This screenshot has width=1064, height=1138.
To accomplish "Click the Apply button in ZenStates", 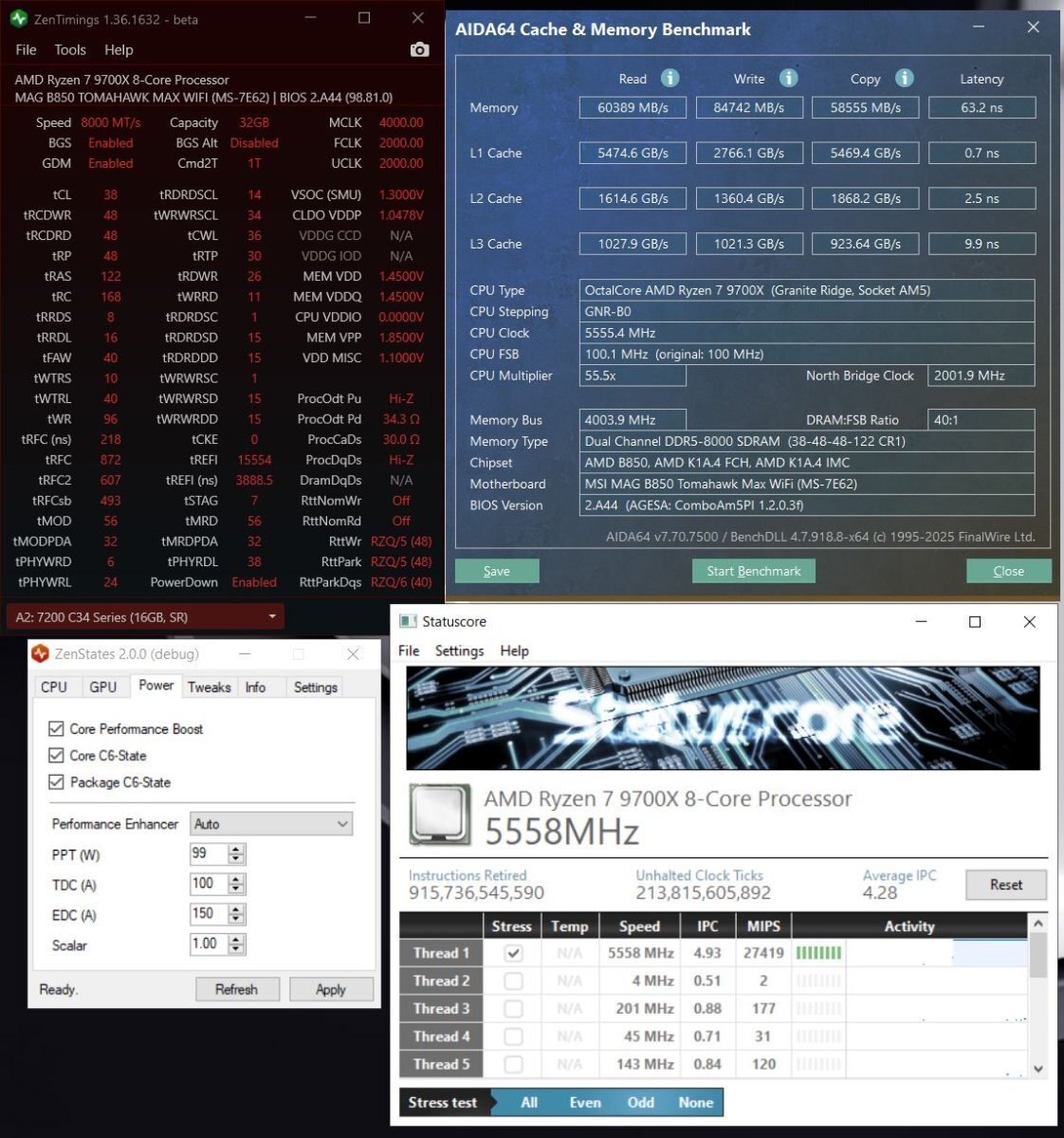I will [330, 989].
